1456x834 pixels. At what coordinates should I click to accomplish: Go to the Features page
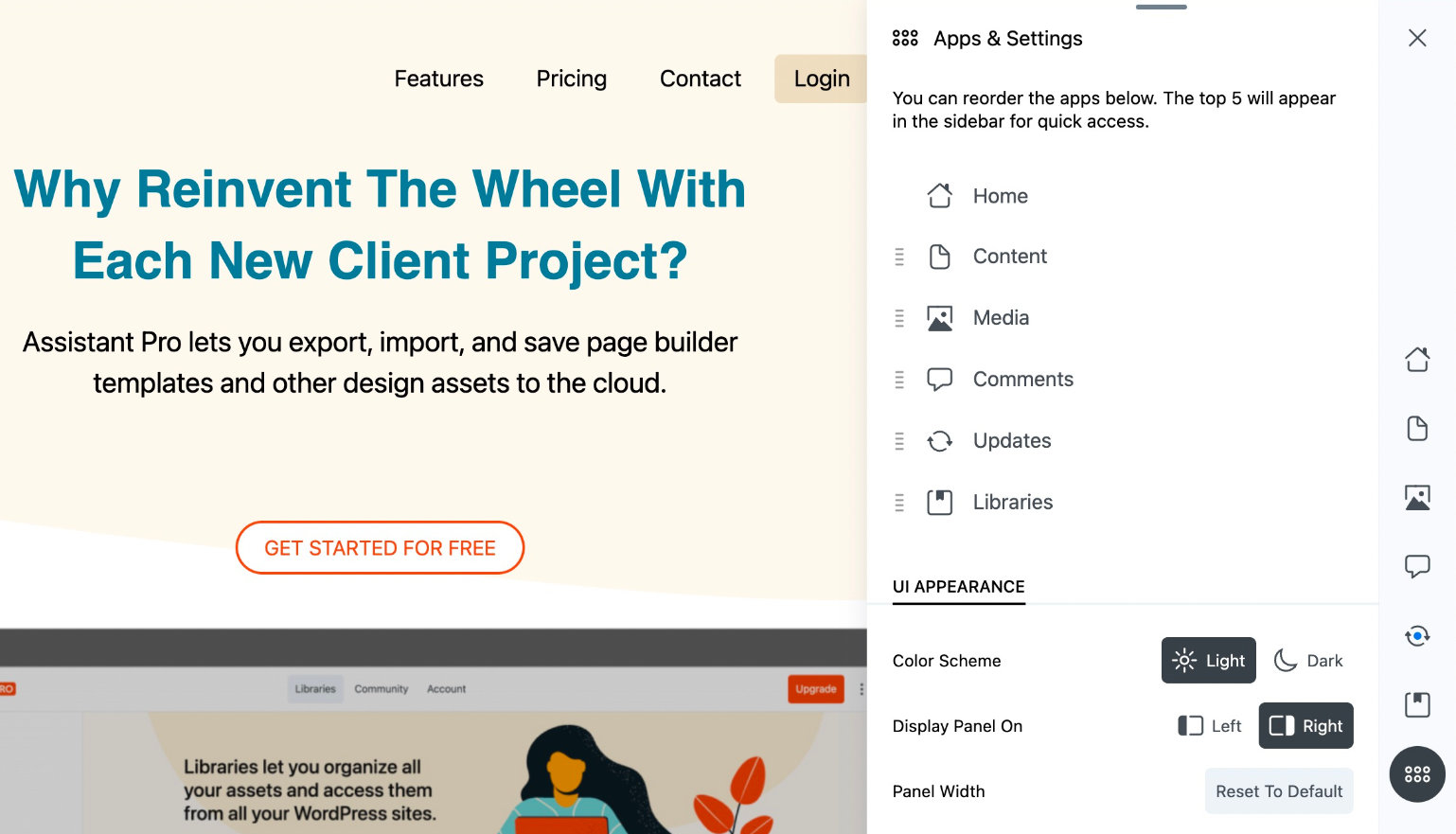tap(438, 79)
